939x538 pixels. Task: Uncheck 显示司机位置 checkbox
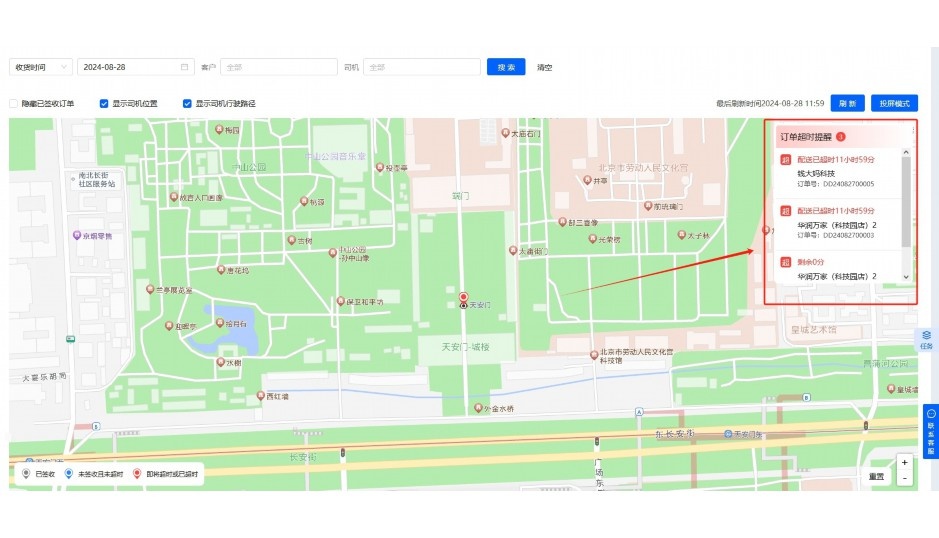104,103
